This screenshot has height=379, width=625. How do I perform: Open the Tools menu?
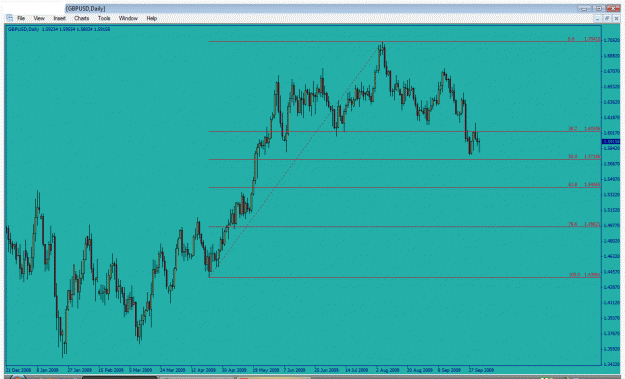pyautogui.click(x=104, y=18)
